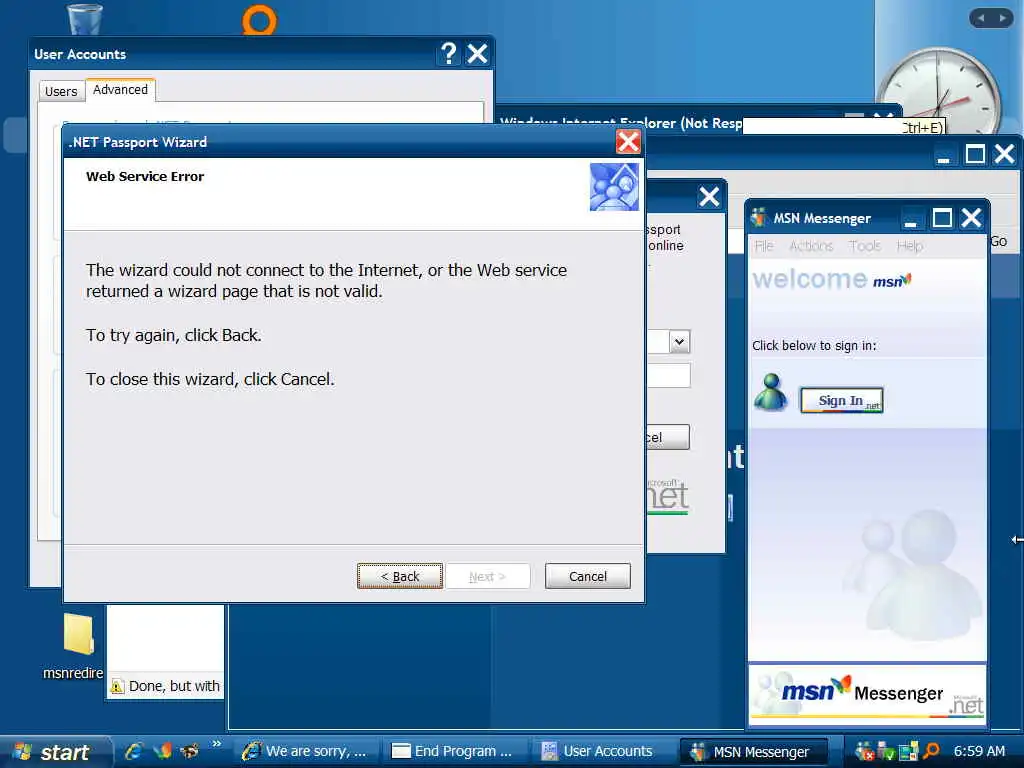The height and width of the screenshot is (768, 1024).
Task: Switch to End Program taskbar button
Action: 456,751
